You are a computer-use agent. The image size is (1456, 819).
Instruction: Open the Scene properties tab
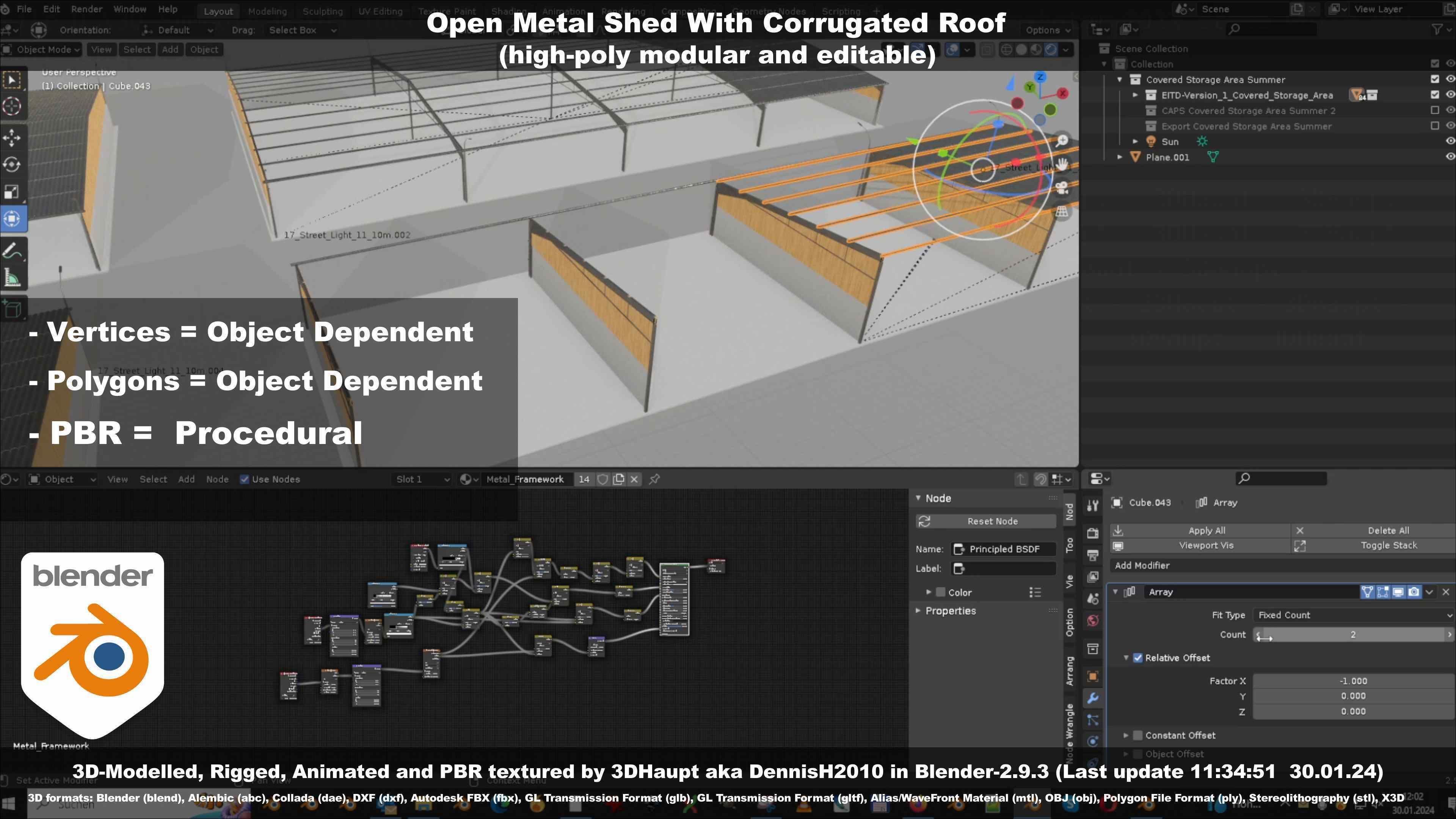(x=1092, y=599)
